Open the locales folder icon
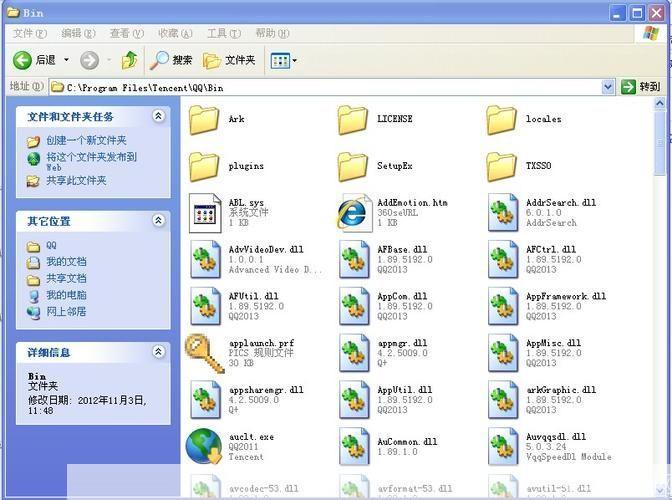 tap(501, 120)
